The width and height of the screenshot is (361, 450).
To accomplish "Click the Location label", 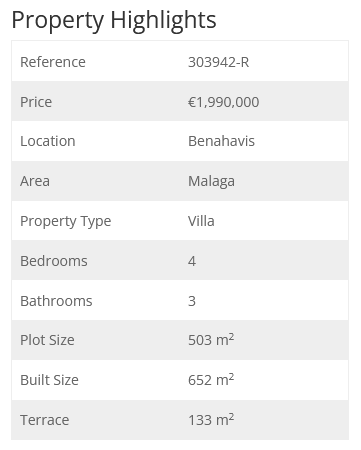I will 48,141.
